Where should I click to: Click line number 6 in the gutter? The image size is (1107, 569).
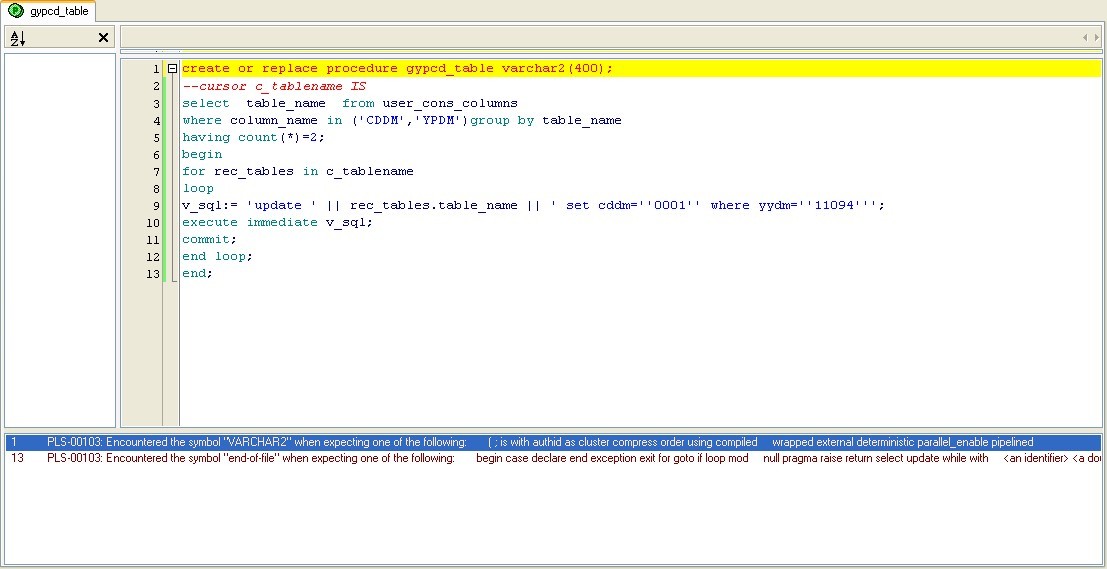(156, 155)
